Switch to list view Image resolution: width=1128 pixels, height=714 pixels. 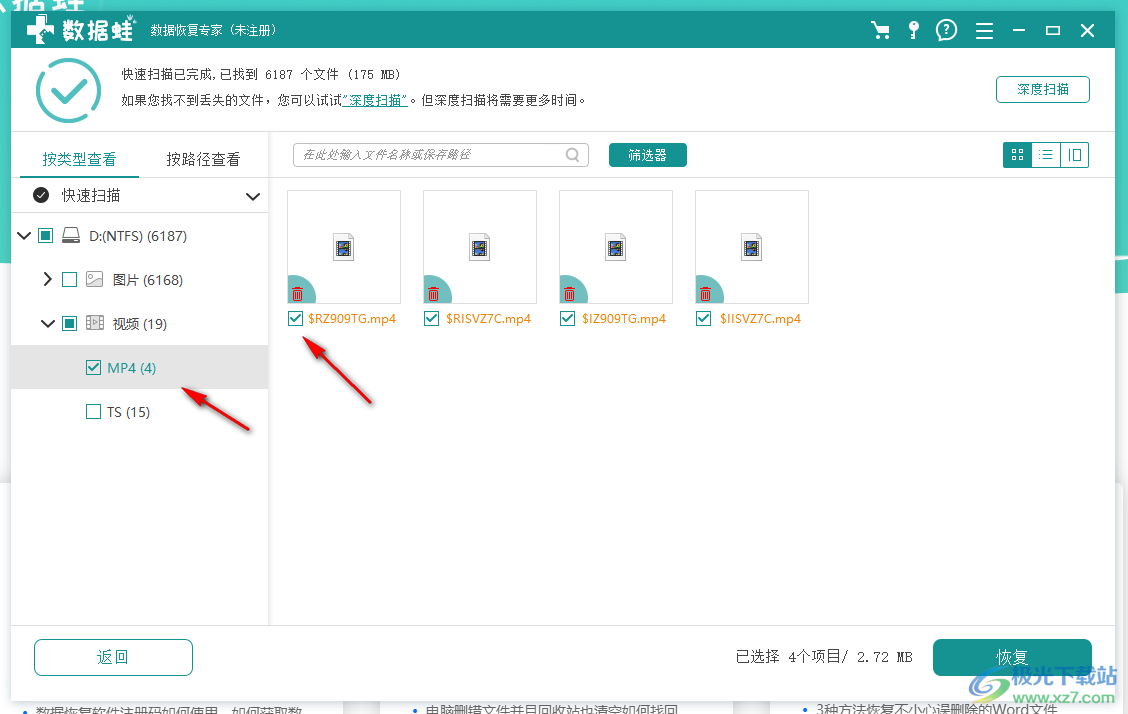[x=1046, y=155]
